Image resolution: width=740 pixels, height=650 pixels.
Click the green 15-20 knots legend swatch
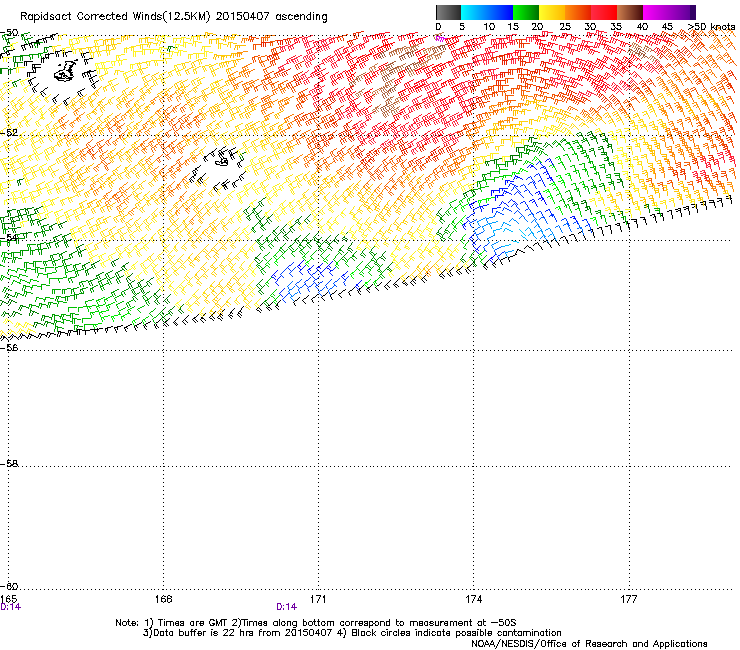[x=526, y=12]
